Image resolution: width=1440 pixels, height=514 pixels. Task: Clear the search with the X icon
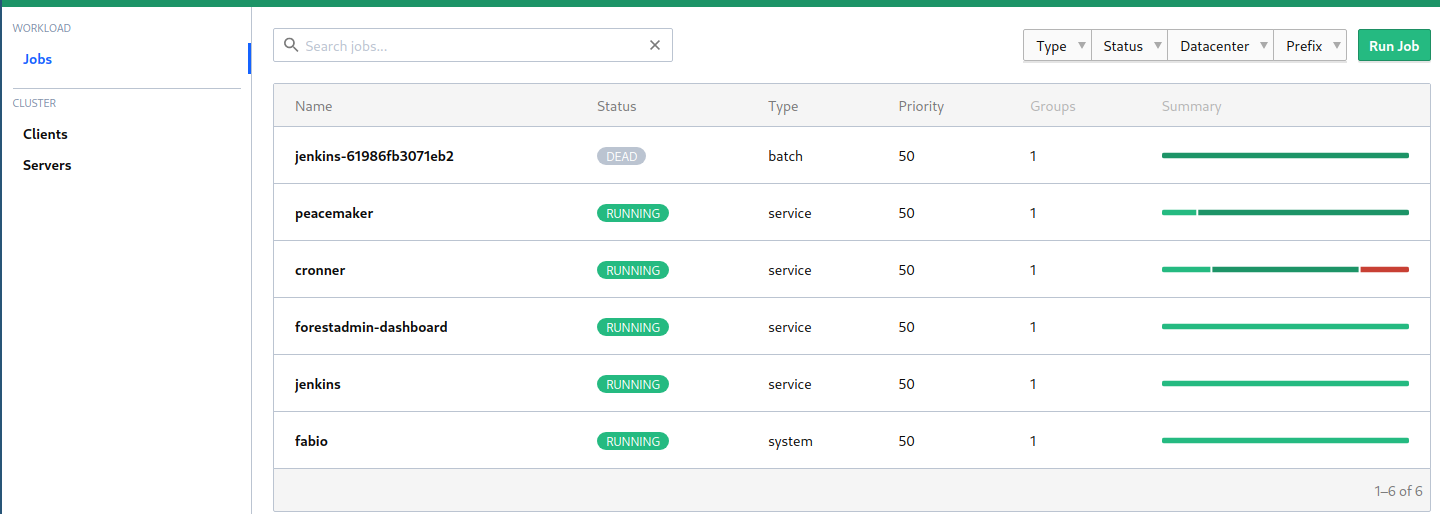(655, 45)
